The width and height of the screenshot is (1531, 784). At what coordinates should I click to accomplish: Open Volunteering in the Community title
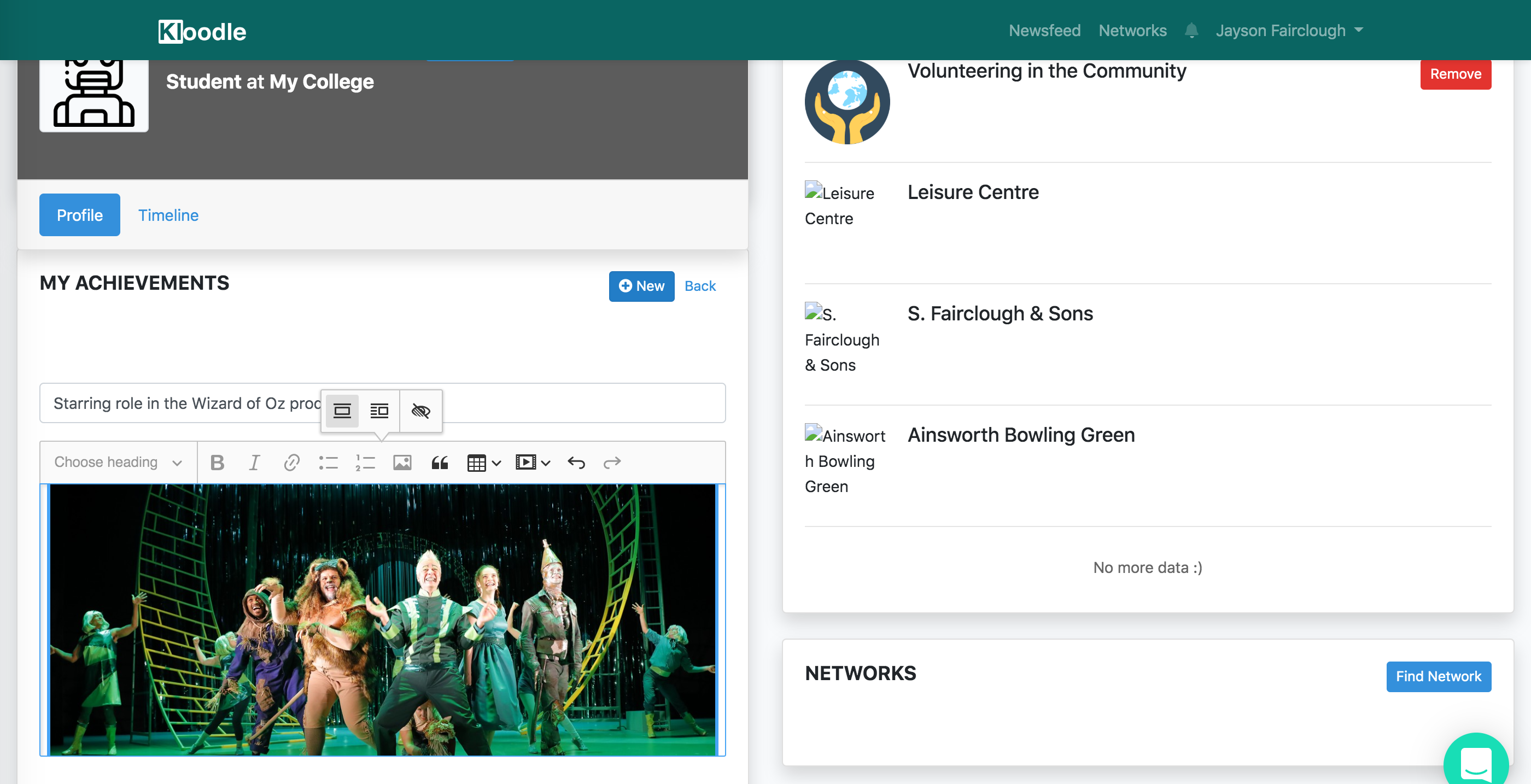tap(1047, 71)
